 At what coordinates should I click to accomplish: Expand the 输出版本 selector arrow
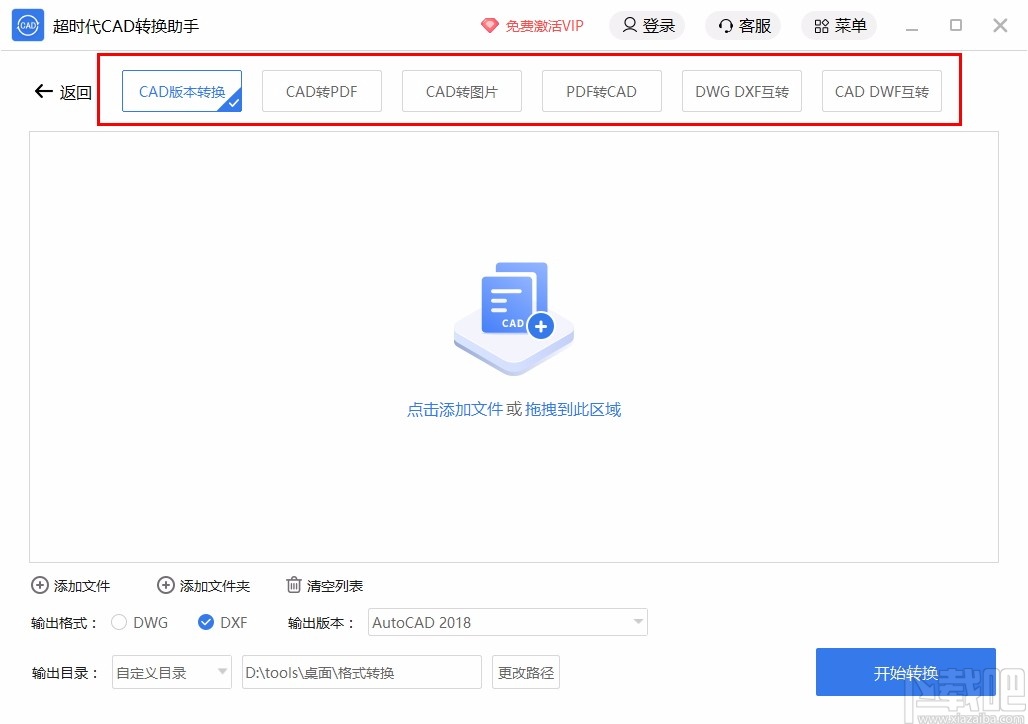(638, 622)
